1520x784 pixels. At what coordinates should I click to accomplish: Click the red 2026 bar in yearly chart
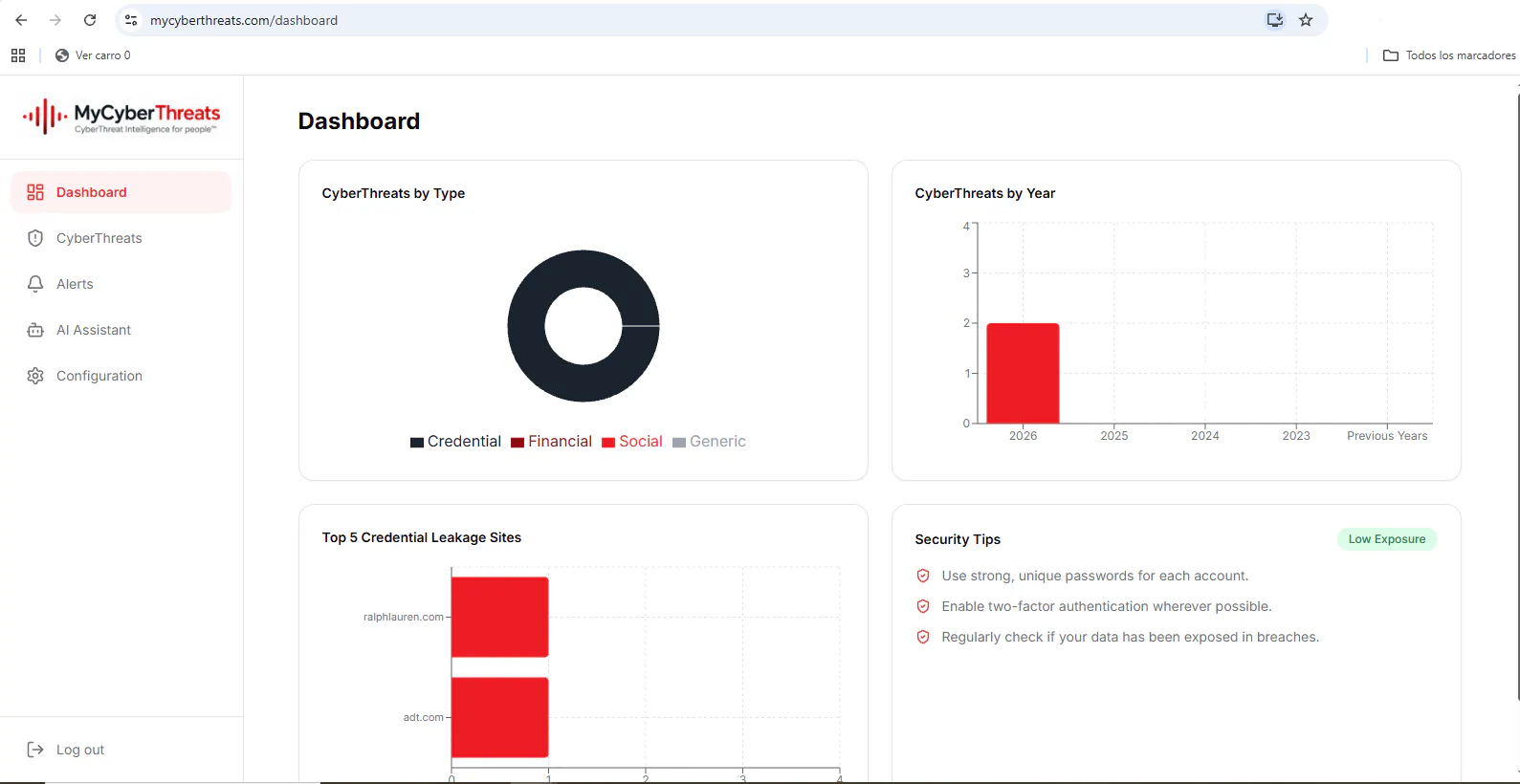click(x=1023, y=373)
